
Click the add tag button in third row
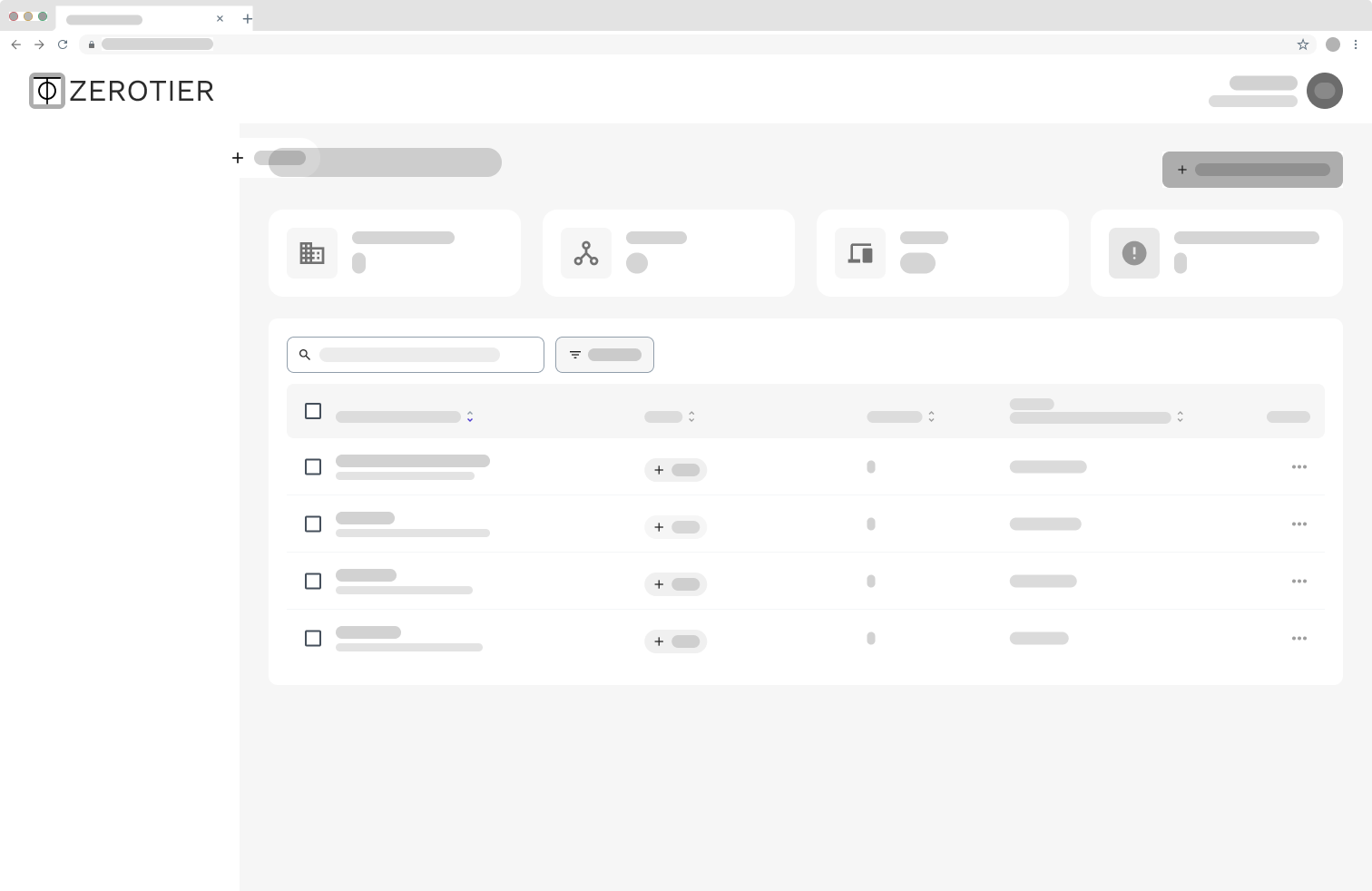(675, 584)
